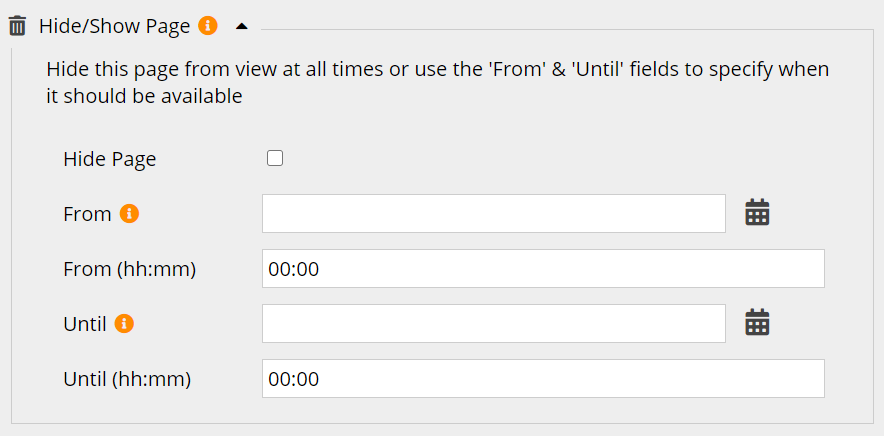This screenshot has width=884, height=436.
Task: Click the Until (hh:mm) label
Action: [127, 379]
